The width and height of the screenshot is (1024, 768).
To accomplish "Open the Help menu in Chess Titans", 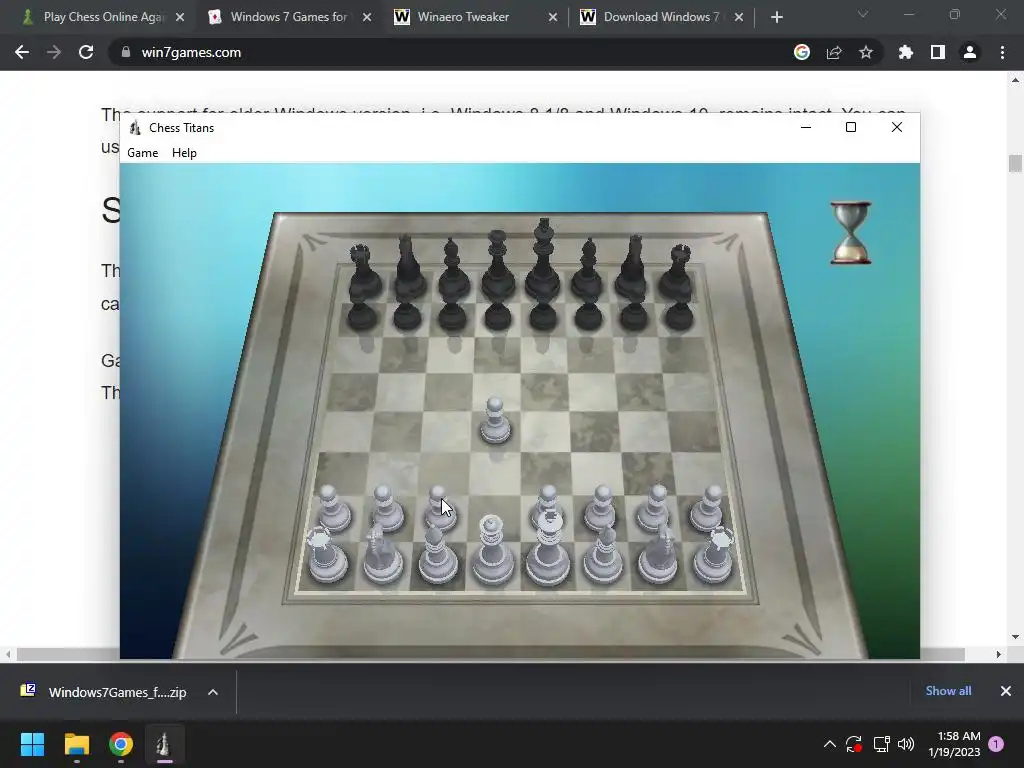I will point(184,153).
